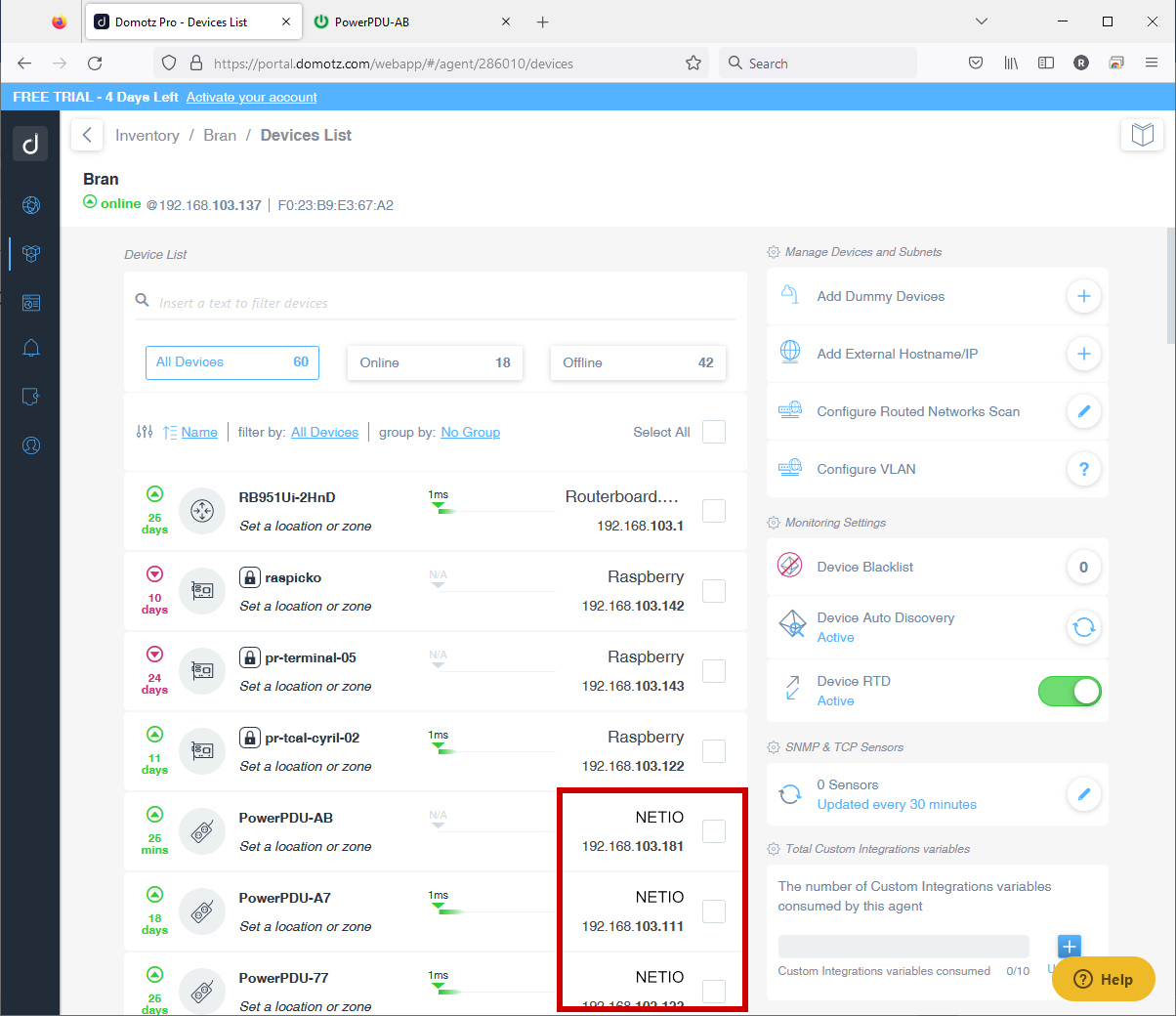Switch to the PowerPDU-AB browser tab
Viewport: 1176px width, 1016px height.
click(414, 21)
